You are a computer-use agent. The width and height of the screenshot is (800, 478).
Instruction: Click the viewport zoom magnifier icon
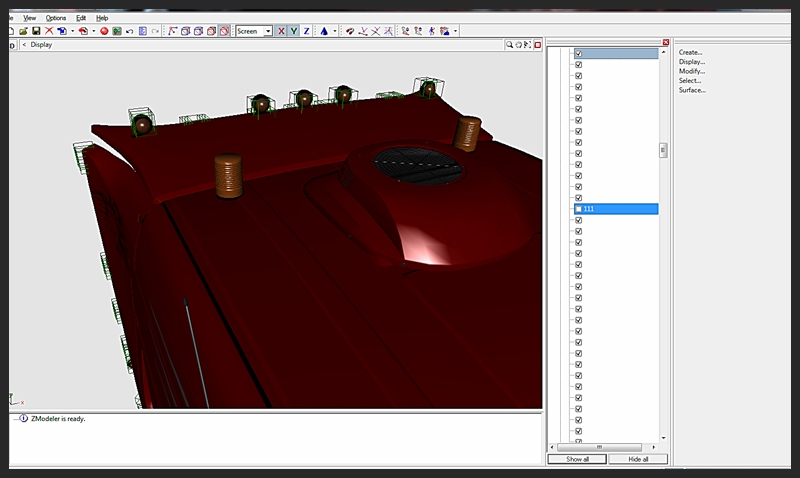509,45
